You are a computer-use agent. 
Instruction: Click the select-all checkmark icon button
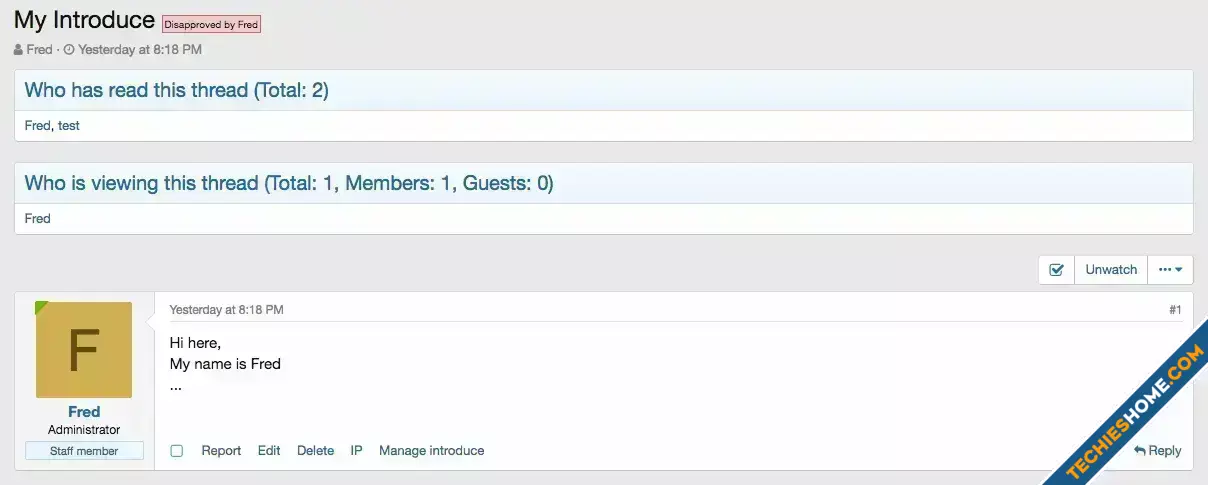[x=1056, y=270]
